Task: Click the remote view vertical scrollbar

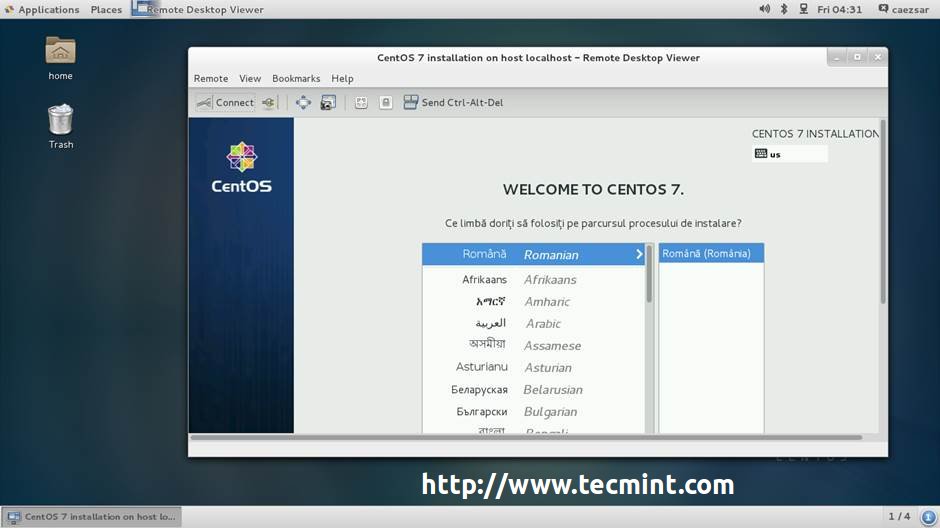Action: point(882,213)
